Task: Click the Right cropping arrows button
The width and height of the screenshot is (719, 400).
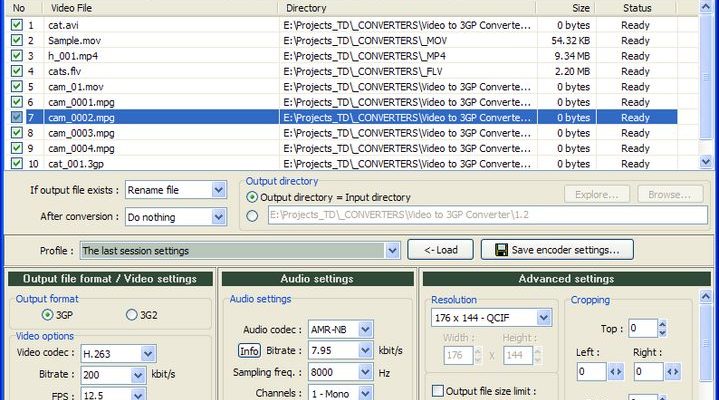Action: point(673,372)
